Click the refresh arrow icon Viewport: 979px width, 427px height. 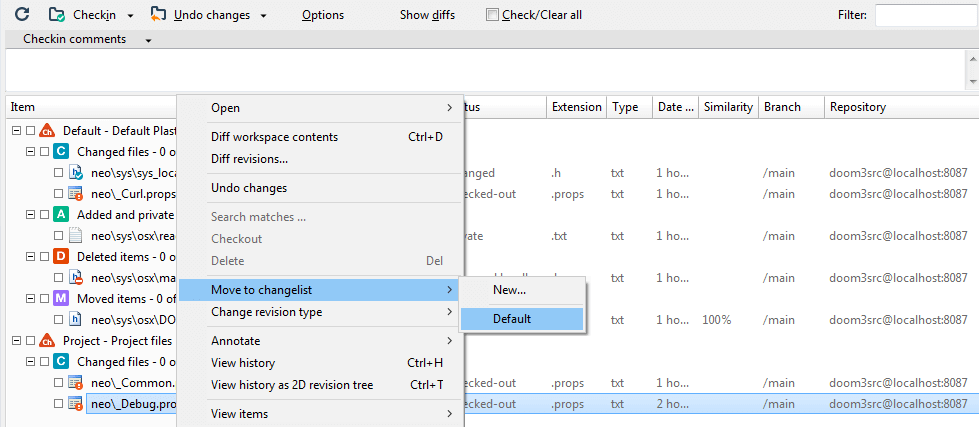coord(22,14)
